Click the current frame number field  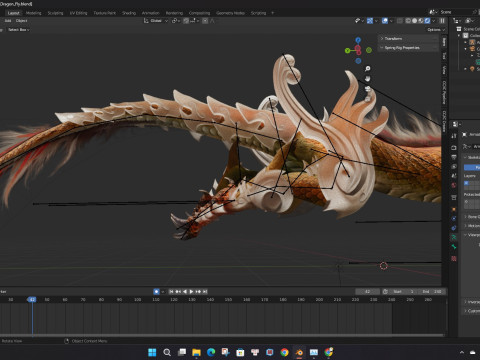tap(367, 291)
